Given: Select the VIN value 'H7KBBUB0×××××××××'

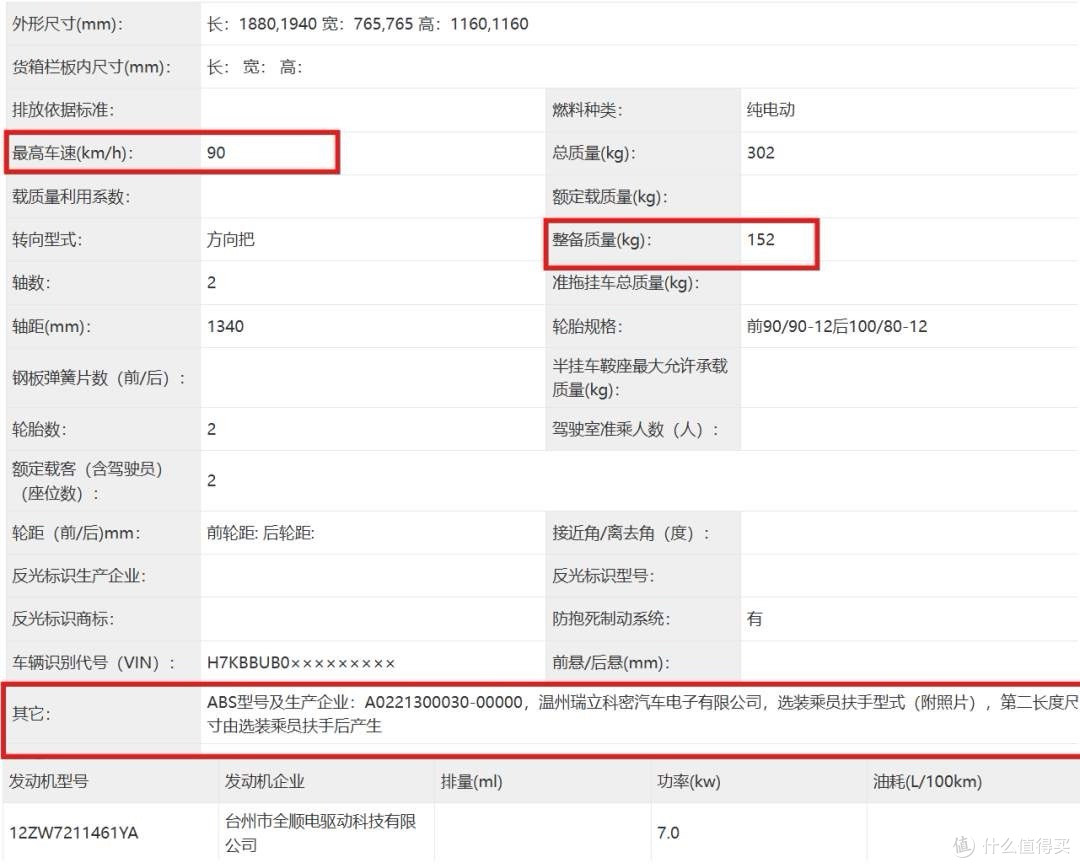Looking at the screenshot, I should tap(301, 663).
